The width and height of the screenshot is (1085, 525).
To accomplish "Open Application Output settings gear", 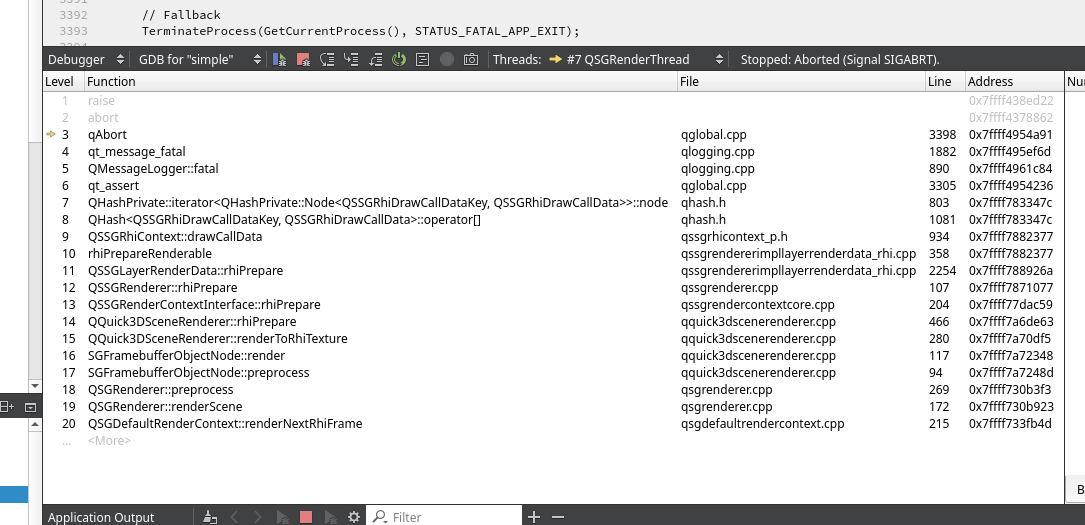I will (353, 517).
